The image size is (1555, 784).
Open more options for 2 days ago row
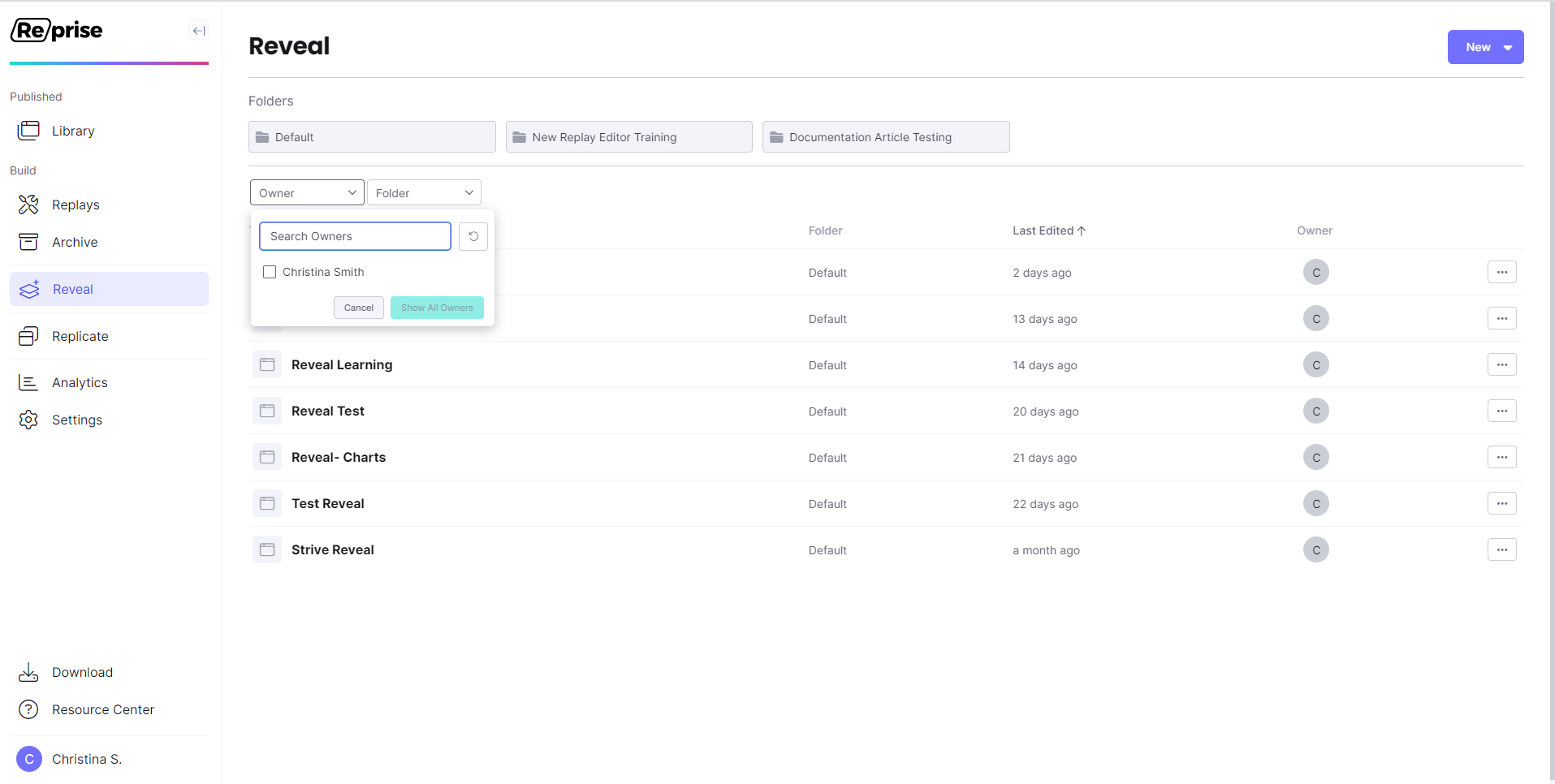1502,272
